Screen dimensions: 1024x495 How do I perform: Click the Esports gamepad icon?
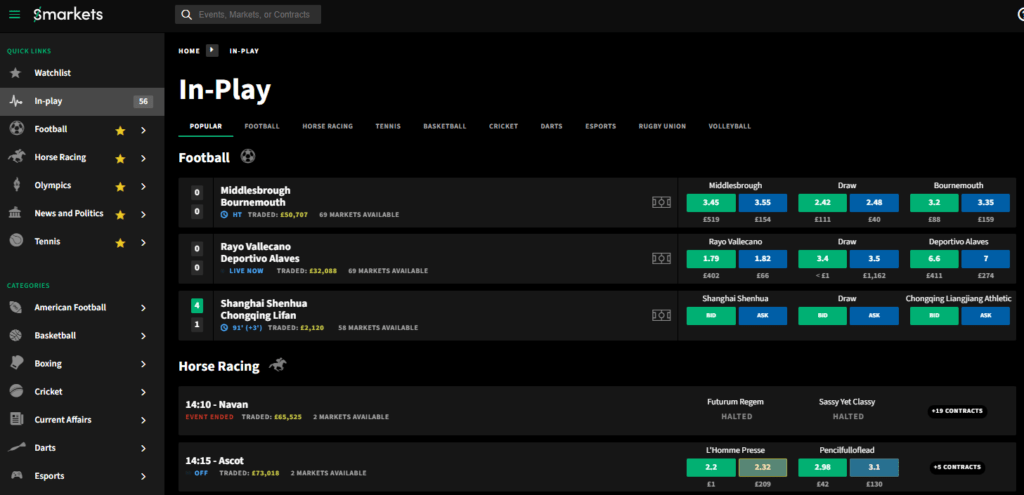pos(16,476)
